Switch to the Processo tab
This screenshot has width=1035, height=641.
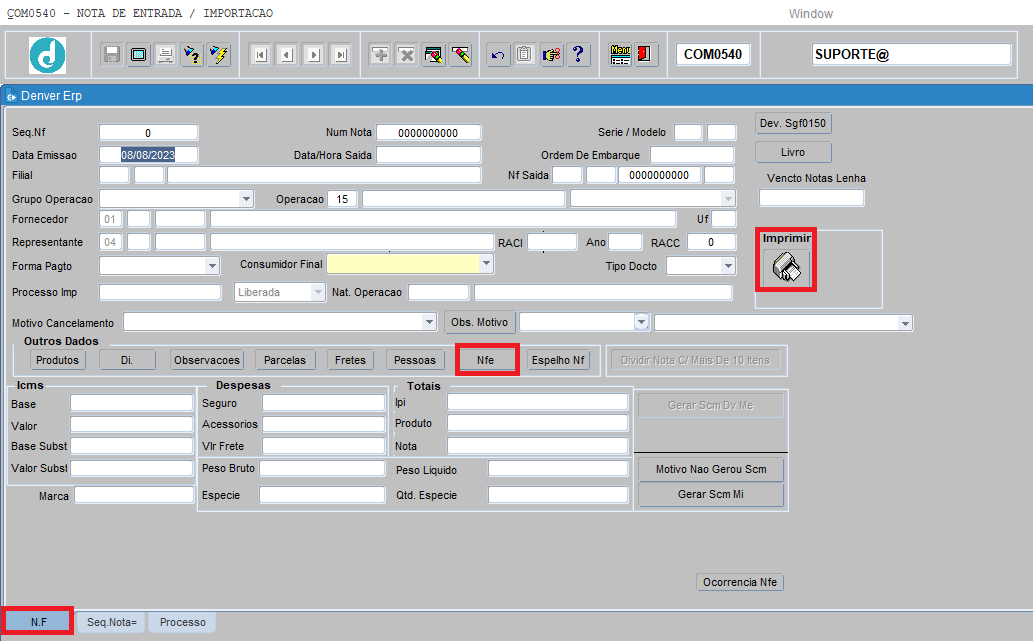(x=182, y=622)
